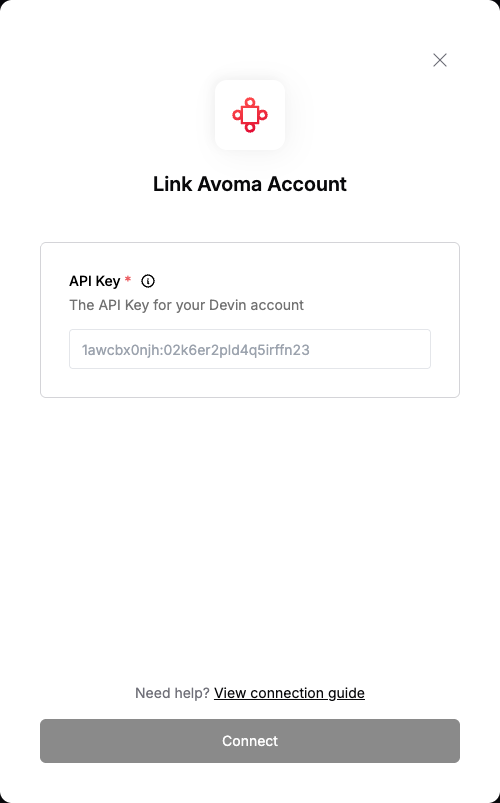500x803 pixels.
Task: Submit with the Connect button
Action: click(x=250, y=741)
